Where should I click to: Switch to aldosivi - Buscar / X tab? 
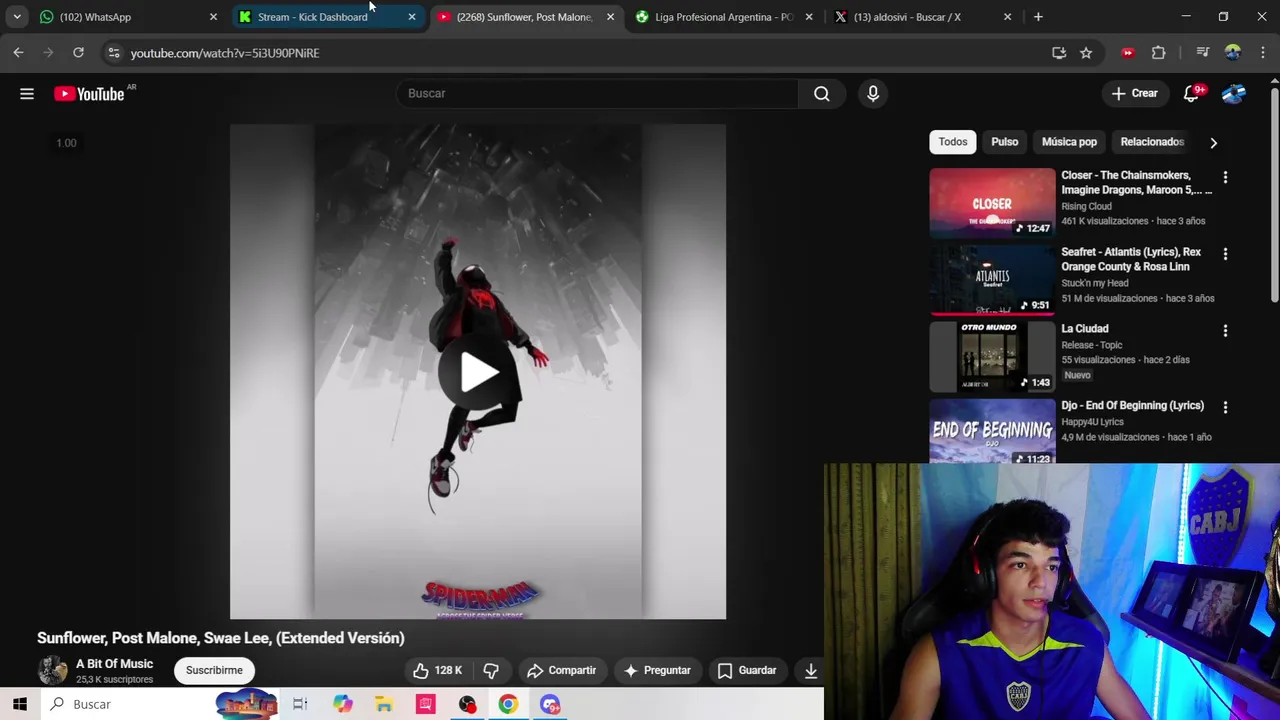(x=922, y=17)
